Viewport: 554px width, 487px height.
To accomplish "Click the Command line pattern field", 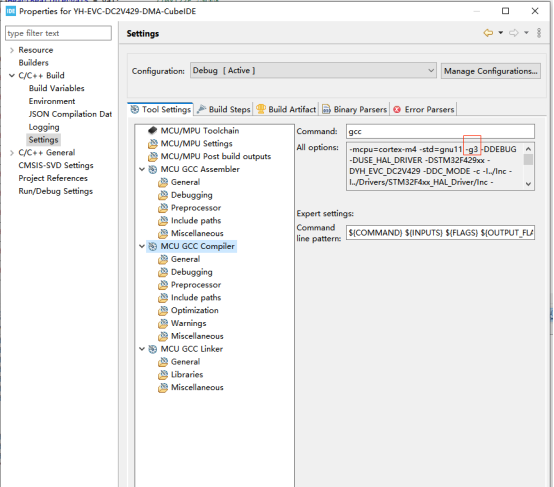I will 440,233.
